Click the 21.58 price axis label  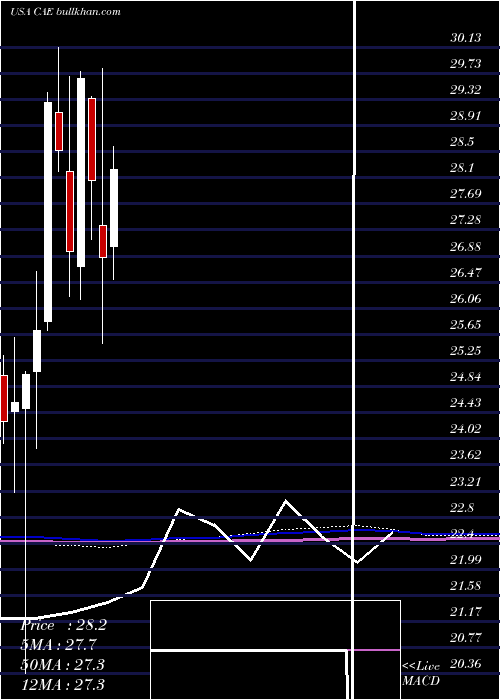coord(466,586)
